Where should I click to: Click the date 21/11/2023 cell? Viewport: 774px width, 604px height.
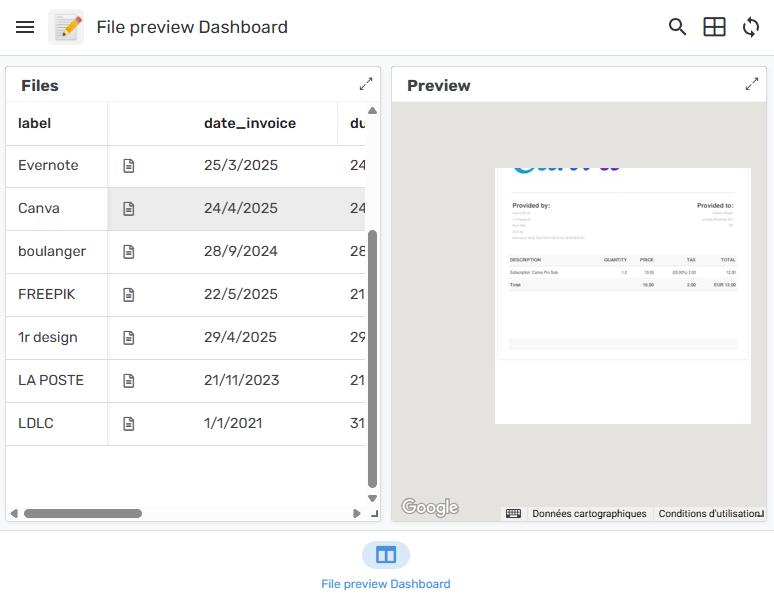[241, 380]
